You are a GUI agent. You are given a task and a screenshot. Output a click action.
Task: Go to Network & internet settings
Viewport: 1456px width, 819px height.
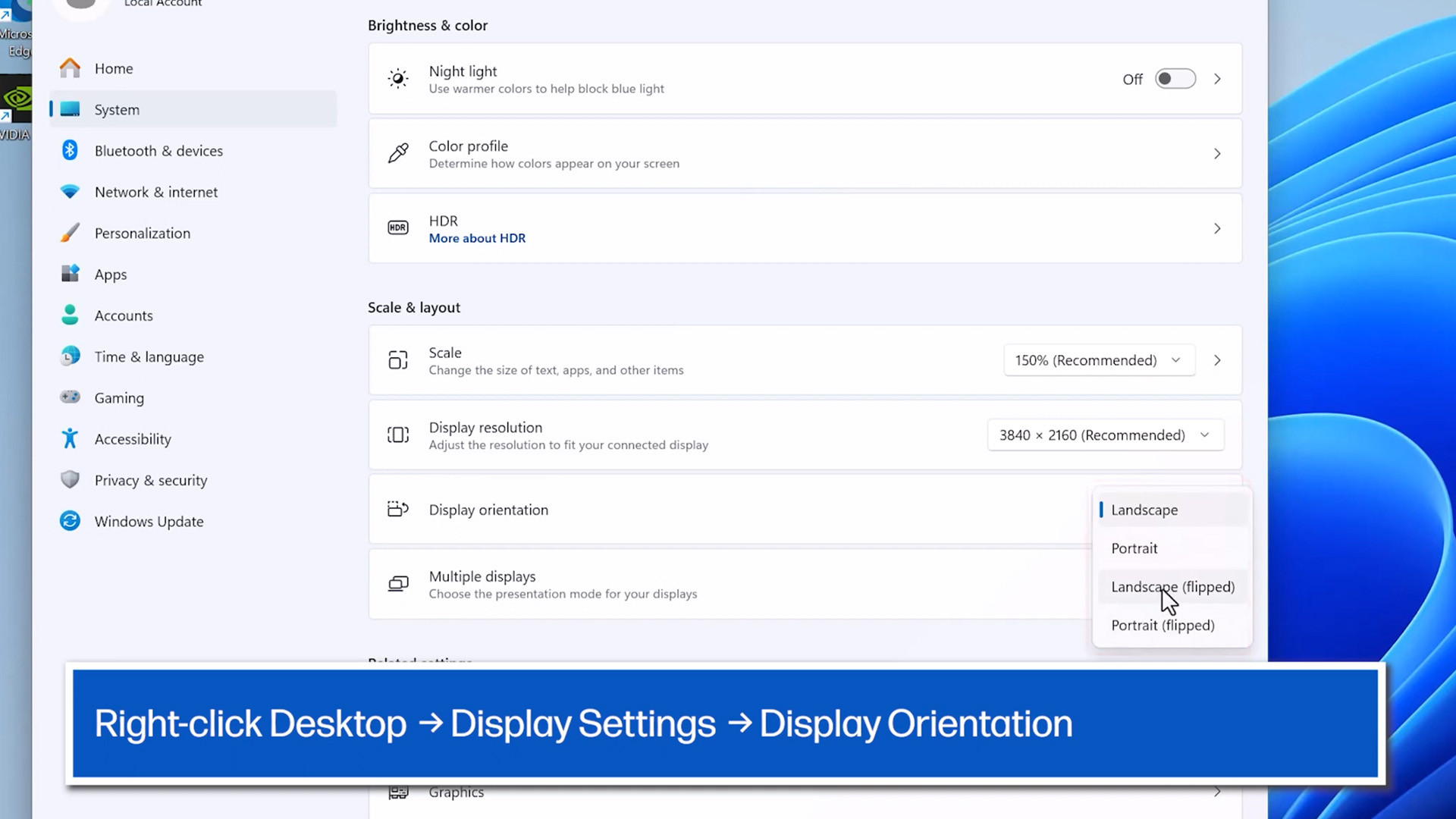tap(193, 192)
